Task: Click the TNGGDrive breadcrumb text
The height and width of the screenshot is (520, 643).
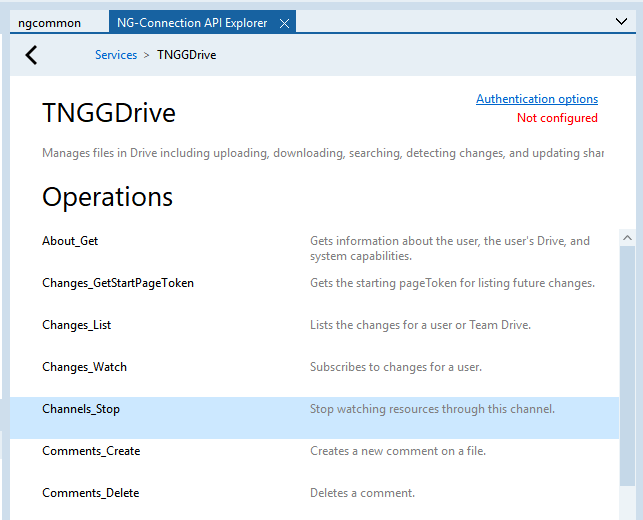Action: pos(187,55)
